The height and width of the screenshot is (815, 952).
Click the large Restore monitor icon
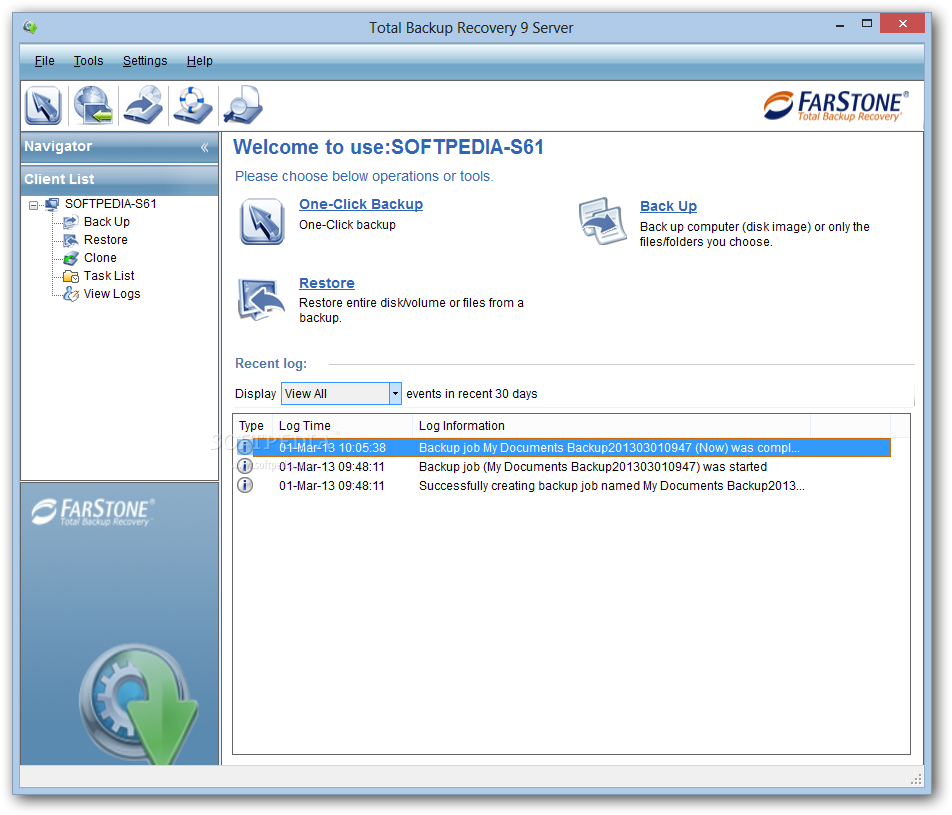tap(261, 299)
